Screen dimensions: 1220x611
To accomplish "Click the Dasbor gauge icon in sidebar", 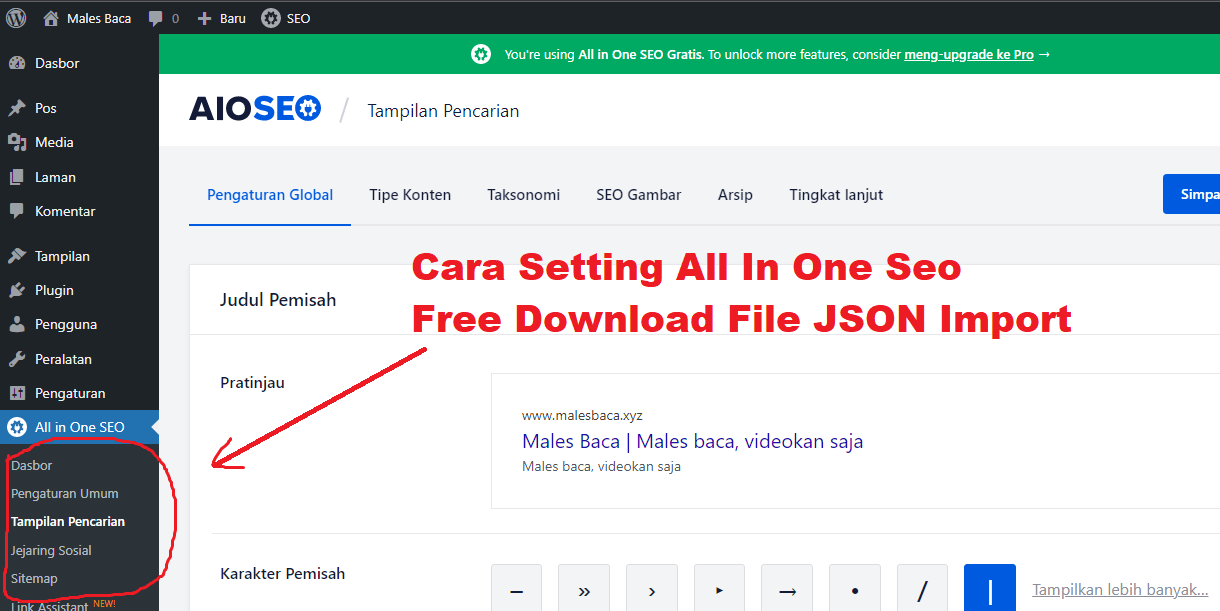I will tap(17, 63).
